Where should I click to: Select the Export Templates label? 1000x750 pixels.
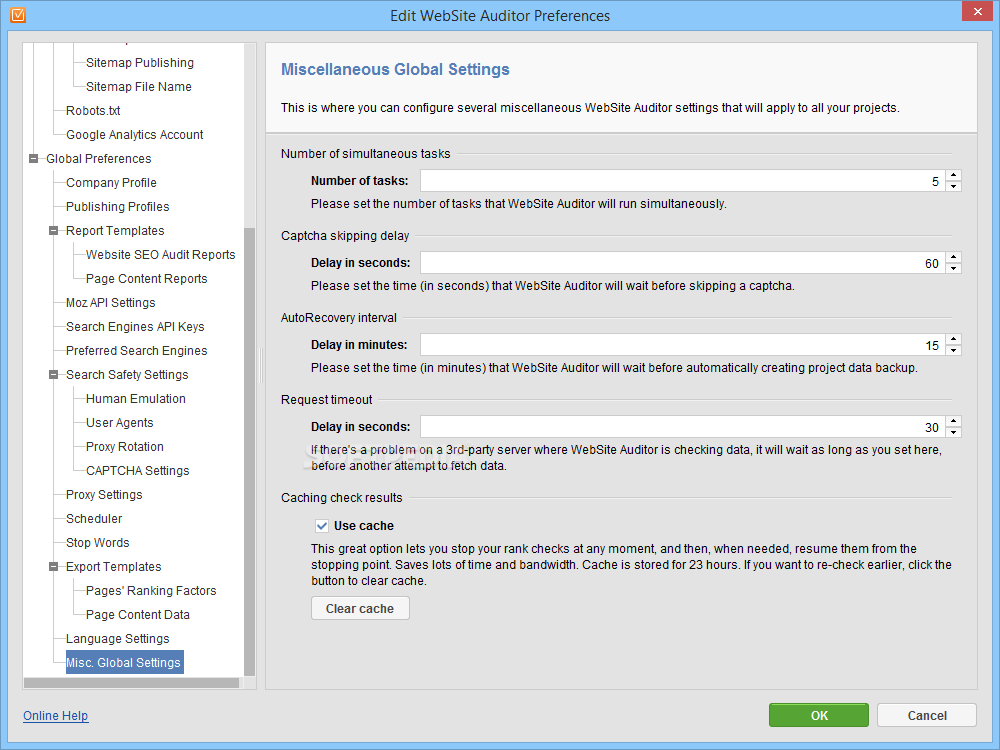114,567
